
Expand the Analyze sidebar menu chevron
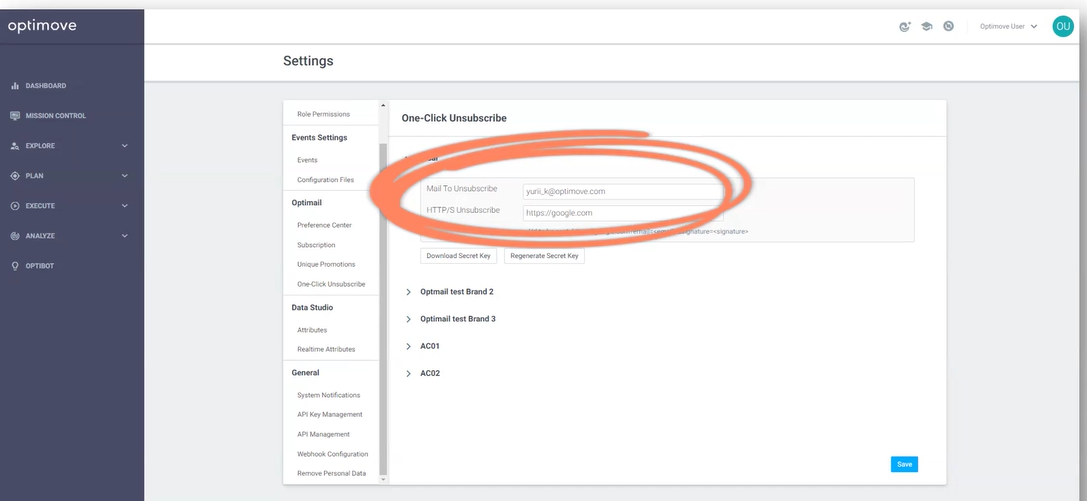125,236
